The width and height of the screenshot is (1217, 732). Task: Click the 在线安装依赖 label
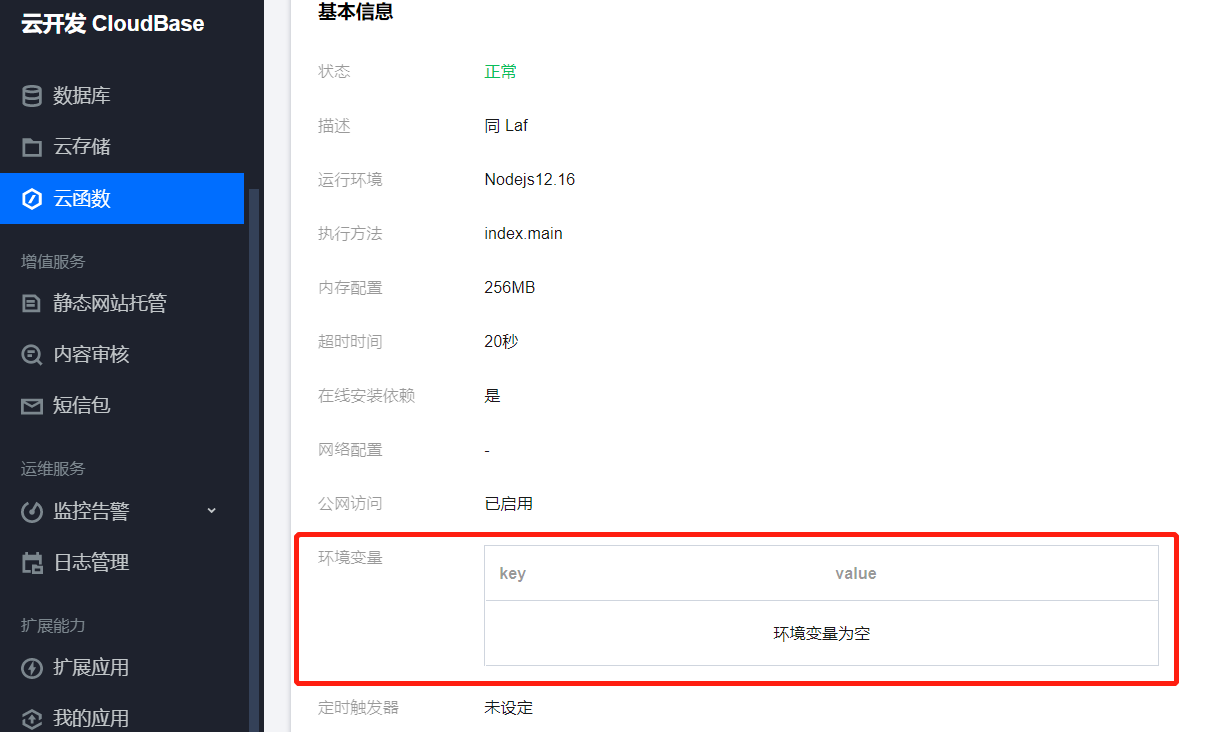coord(366,396)
